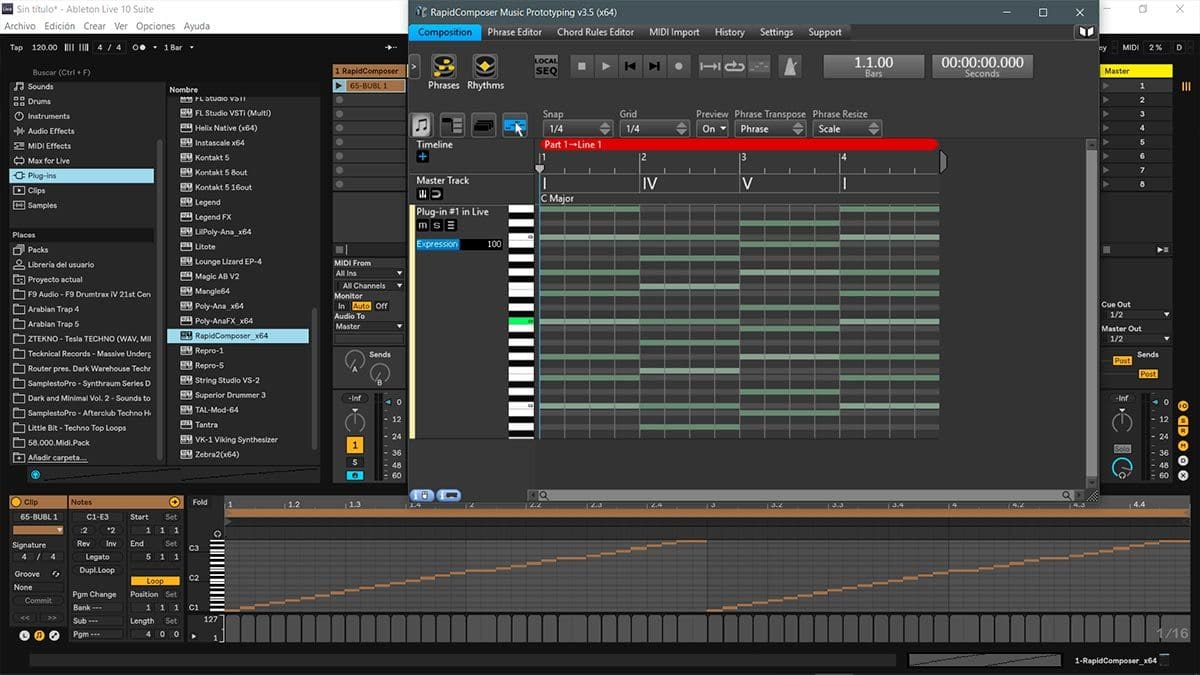The height and width of the screenshot is (675, 1200).
Task: Click the Send A knob
Action: (354, 360)
